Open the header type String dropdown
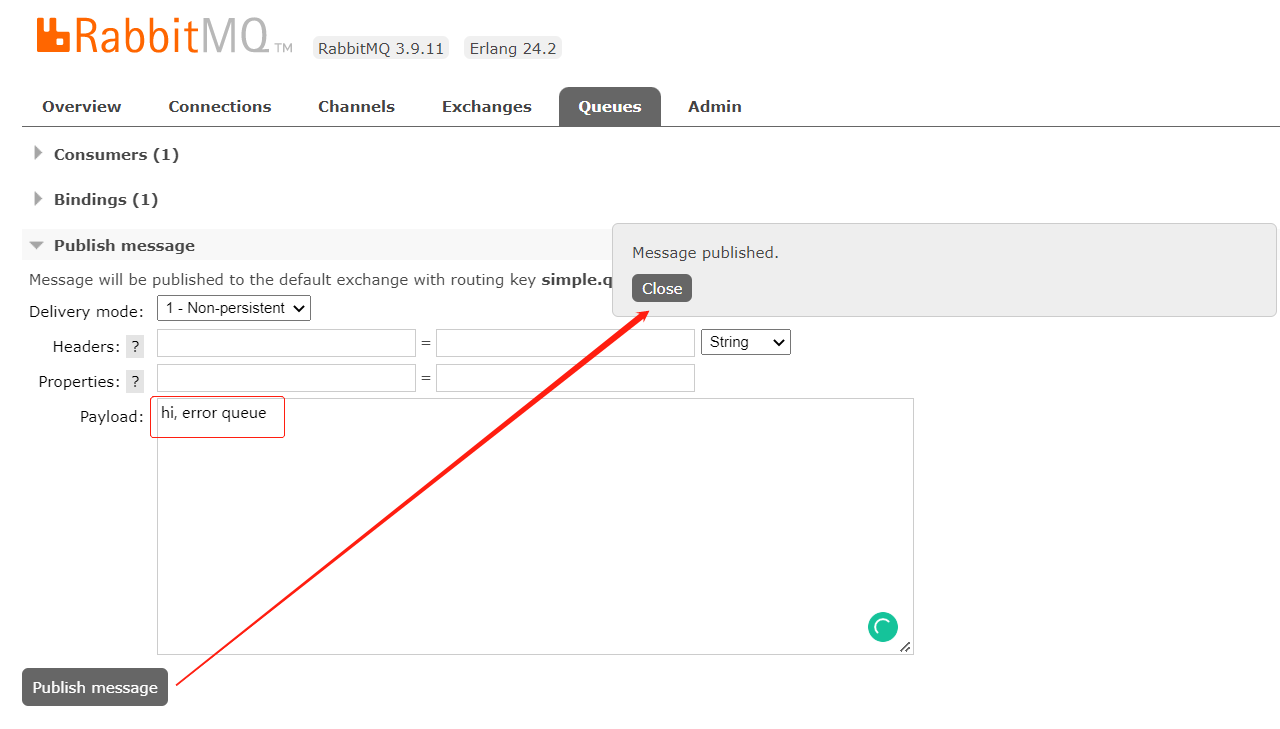 [746, 342]
